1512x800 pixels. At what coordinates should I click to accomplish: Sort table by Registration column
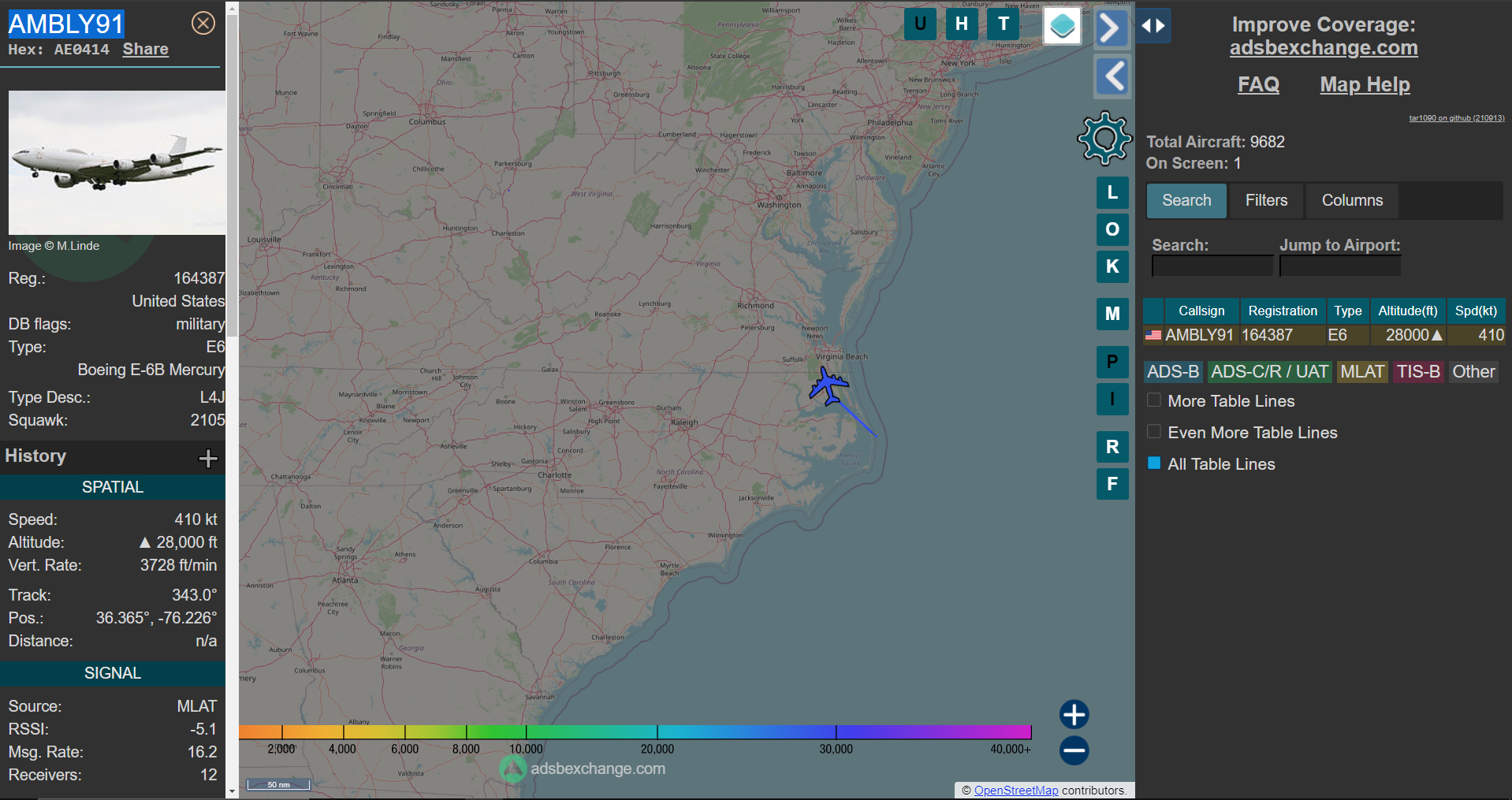[1283, 311]
